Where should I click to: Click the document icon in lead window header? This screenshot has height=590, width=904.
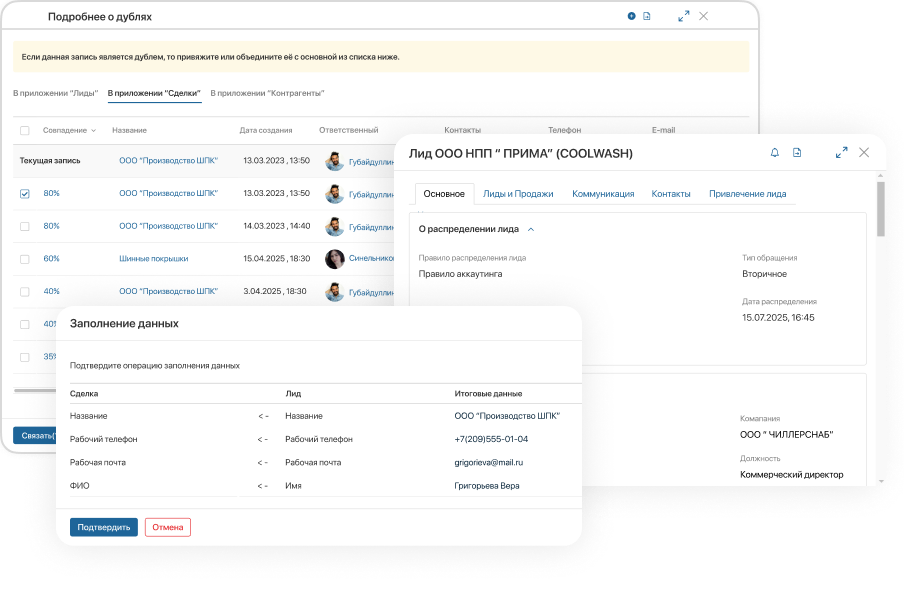(797, 153)
